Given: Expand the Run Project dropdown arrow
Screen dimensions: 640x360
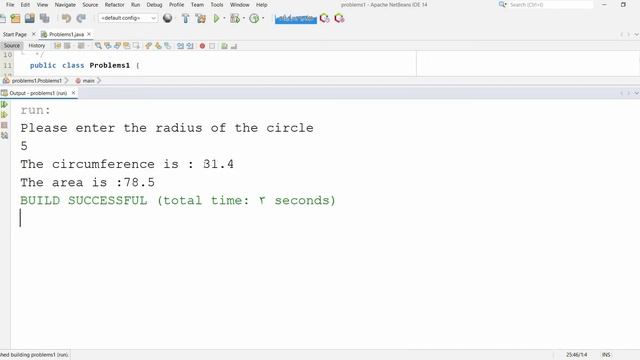Looking at the screenshot, I should pyautogui.click(x=224, y=18).
